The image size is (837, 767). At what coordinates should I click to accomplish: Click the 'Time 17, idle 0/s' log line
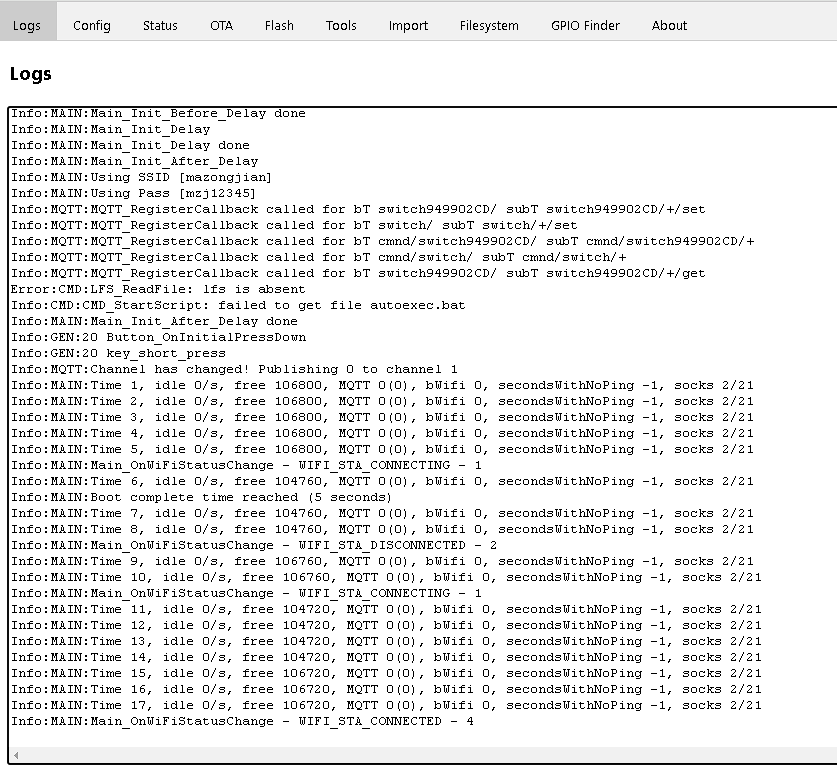pos(386,706)
